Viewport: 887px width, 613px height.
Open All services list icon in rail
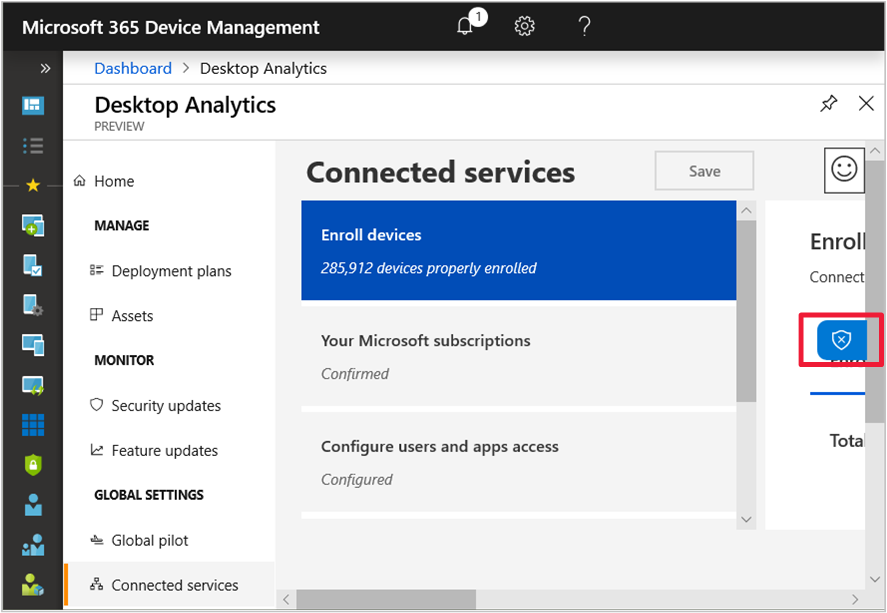click(33, 145)
